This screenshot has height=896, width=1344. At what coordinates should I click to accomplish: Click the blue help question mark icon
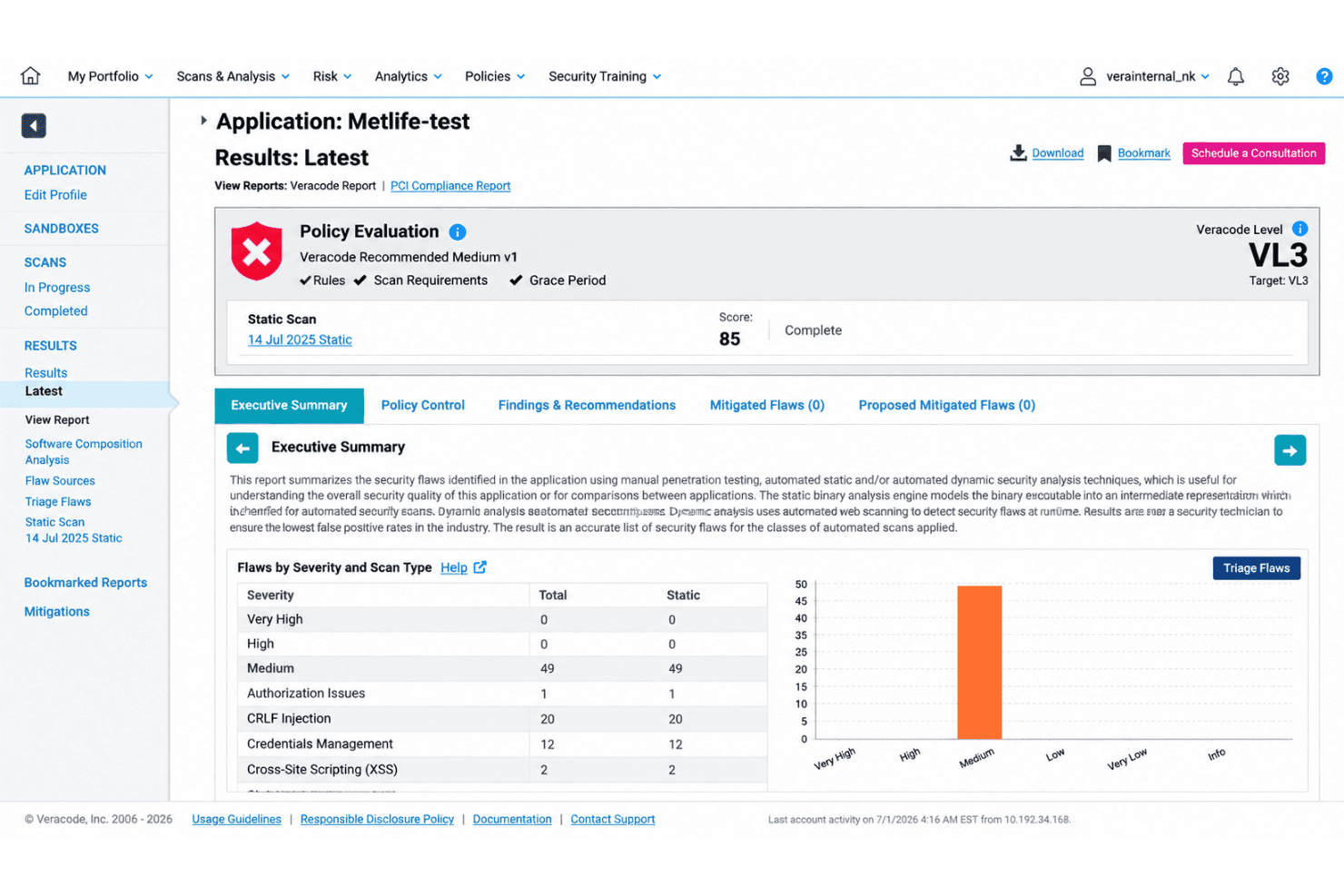click(1324, 76)
